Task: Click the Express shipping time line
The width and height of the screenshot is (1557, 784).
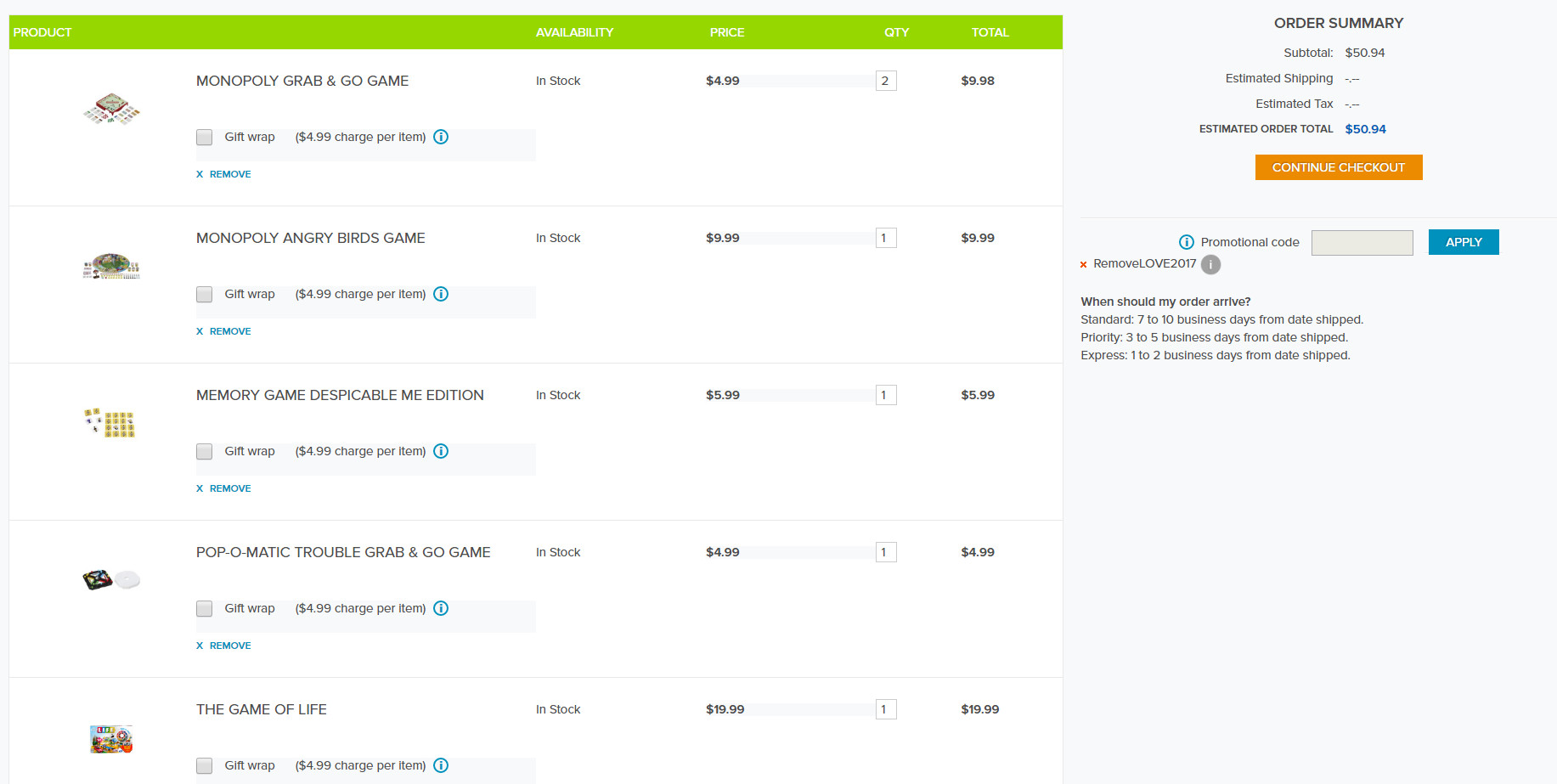Action: (x=1216, y=355)
